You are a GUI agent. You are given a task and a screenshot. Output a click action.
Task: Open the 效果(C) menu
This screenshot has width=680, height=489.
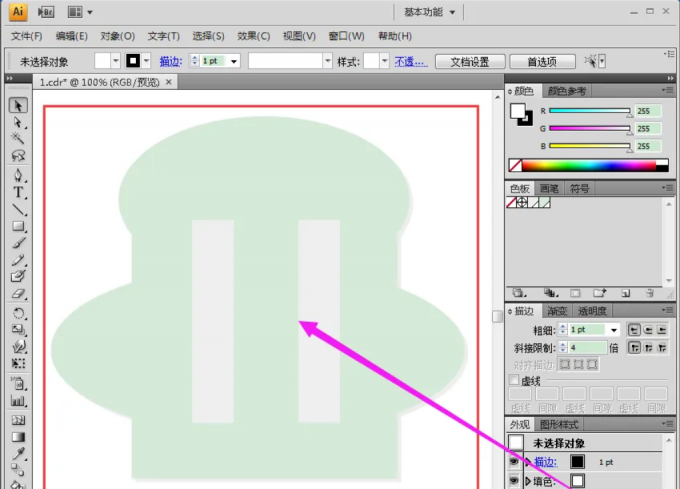(254, 36)
